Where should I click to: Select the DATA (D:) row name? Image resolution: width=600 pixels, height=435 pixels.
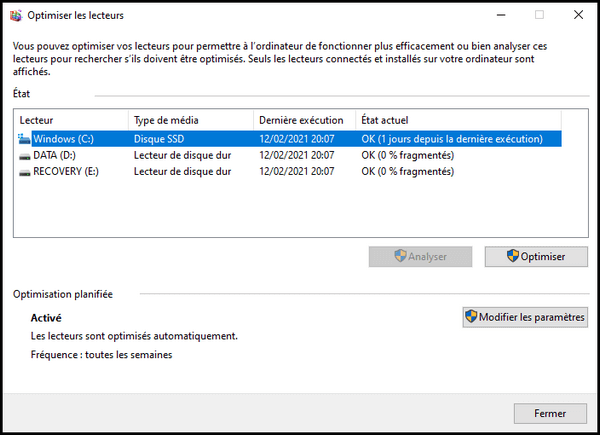tap(54, 155)
